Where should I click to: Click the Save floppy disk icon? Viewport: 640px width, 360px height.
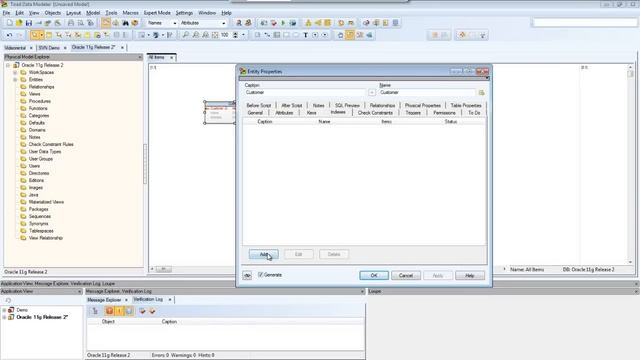[29, 23]
